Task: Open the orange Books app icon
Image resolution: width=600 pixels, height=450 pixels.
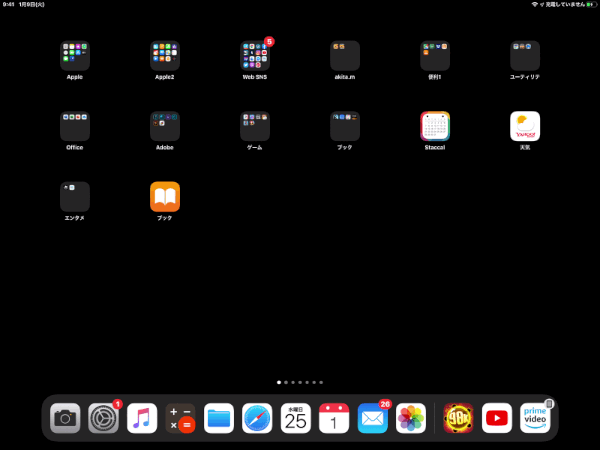Action: (x=165, y=196)
